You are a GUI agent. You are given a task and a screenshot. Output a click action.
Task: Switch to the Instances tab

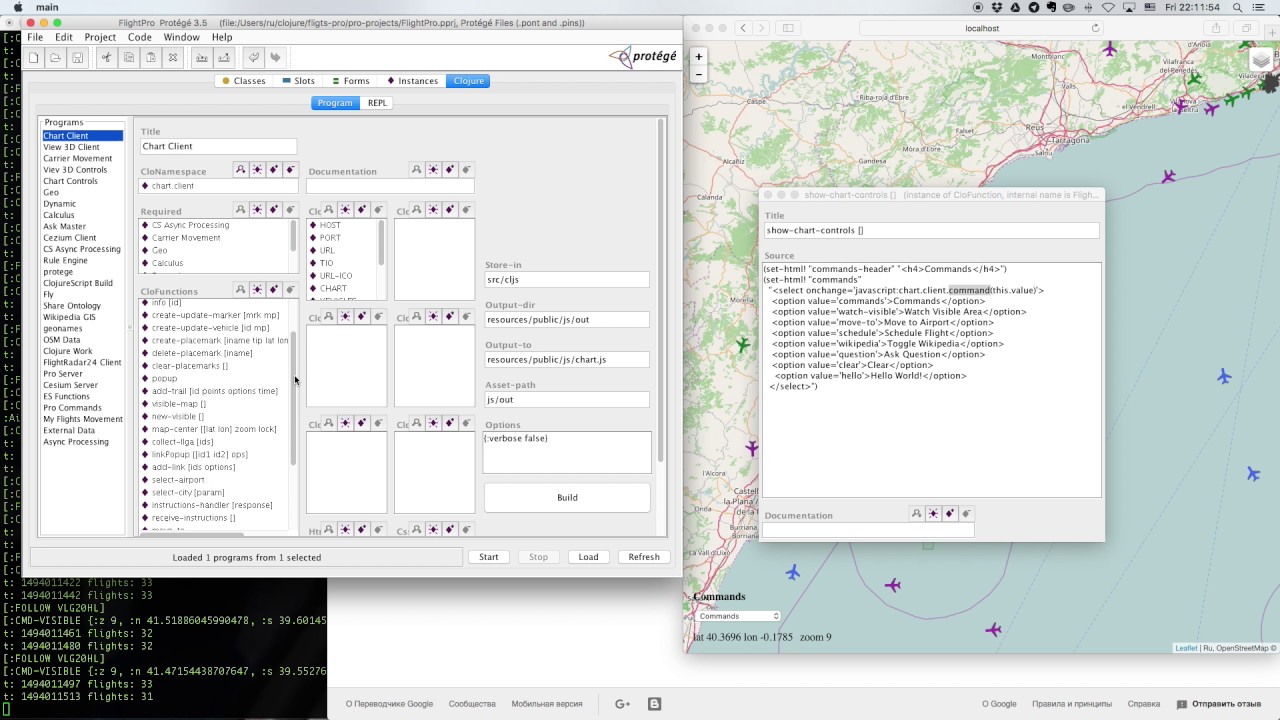click(x=412, y=81)
